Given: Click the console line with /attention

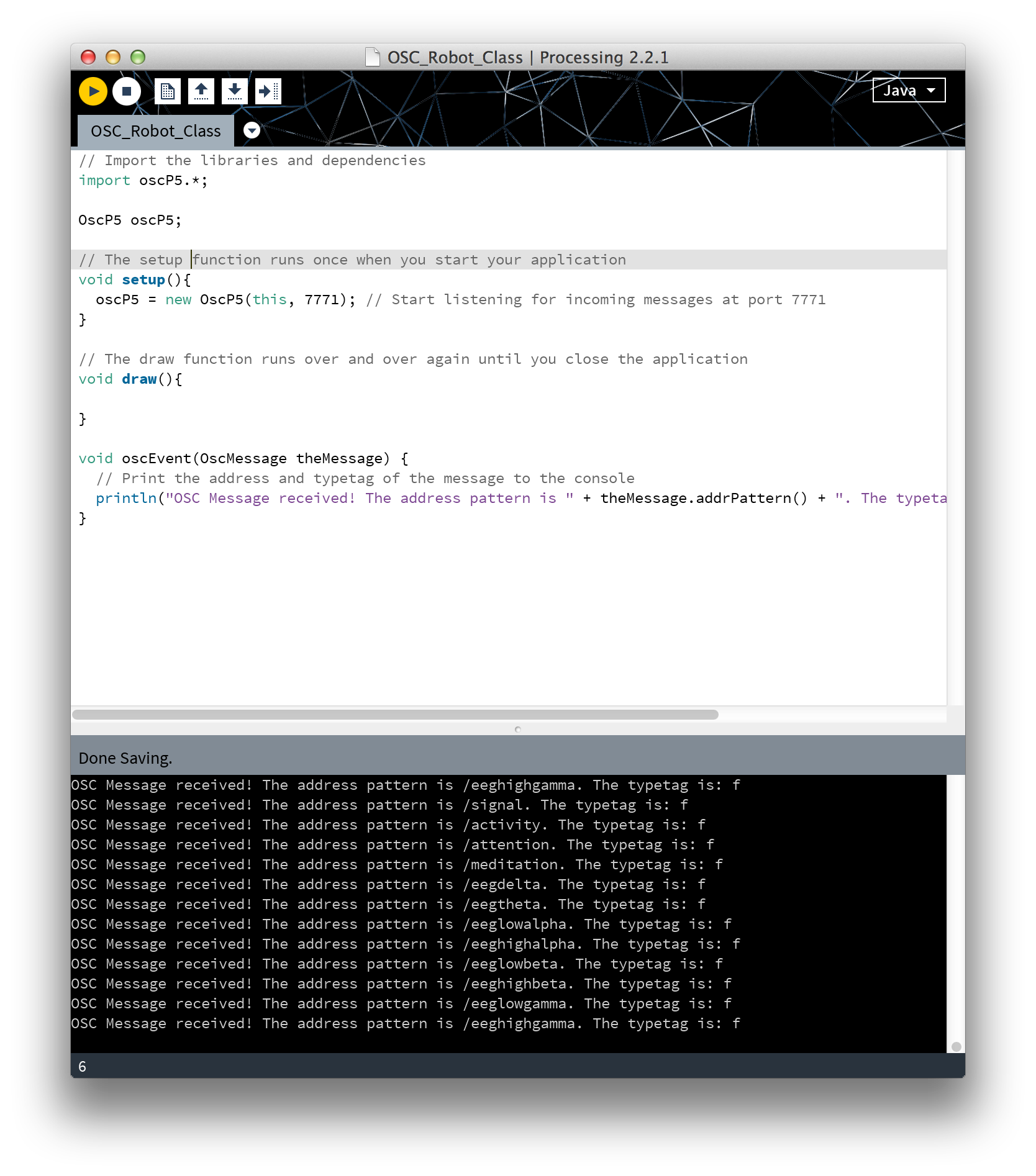Looking at the screenshot, I should click(393, 844).
